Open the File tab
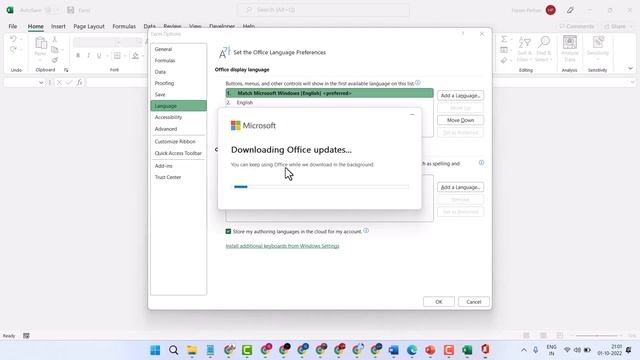 coord(13,26)
